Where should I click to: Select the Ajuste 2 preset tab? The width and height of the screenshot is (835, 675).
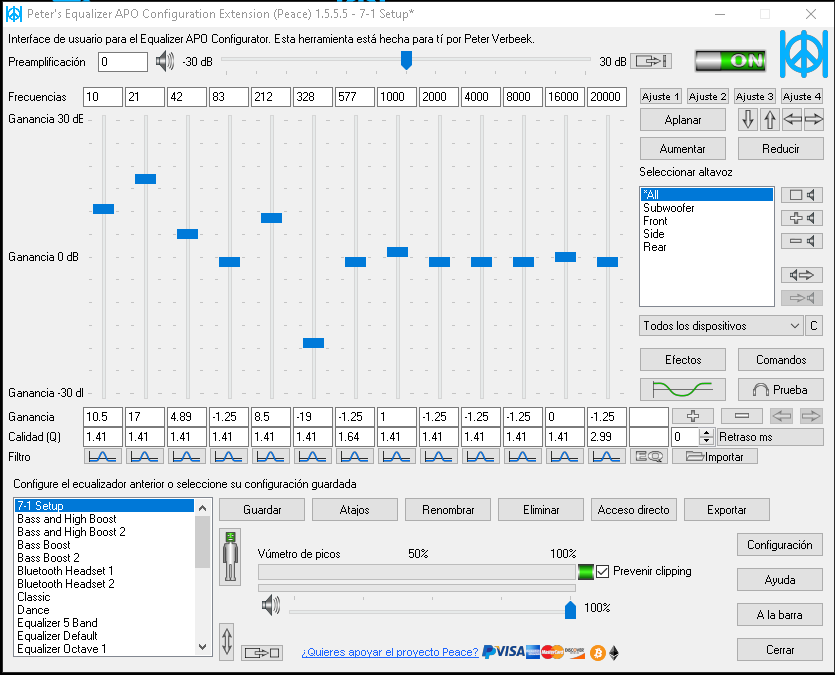pyautogui.click(x=707, y=96)
